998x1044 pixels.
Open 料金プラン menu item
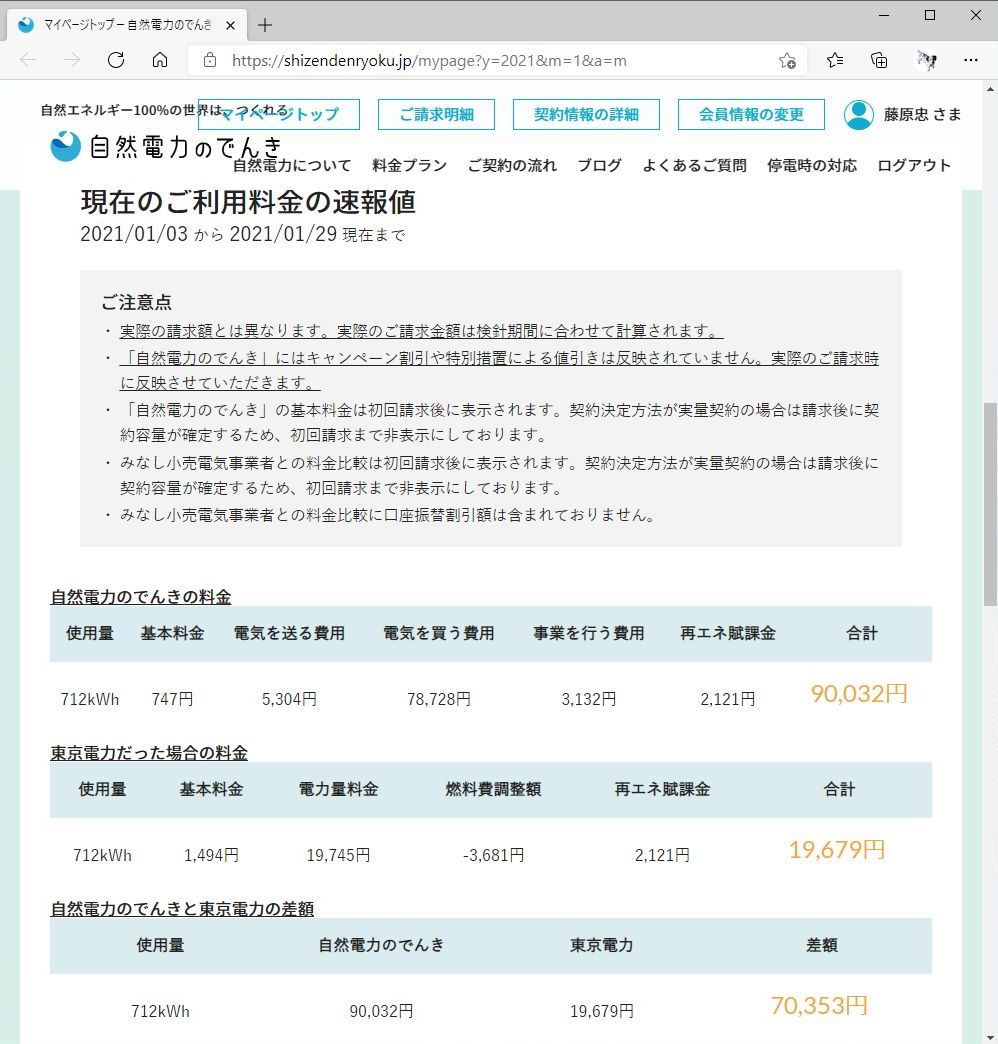pos(409,165)
